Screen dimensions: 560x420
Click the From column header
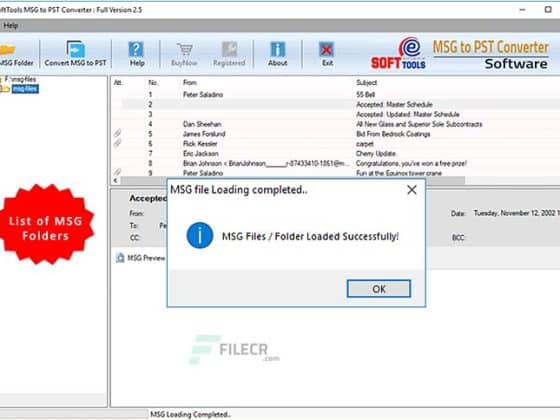click(190, 82)
